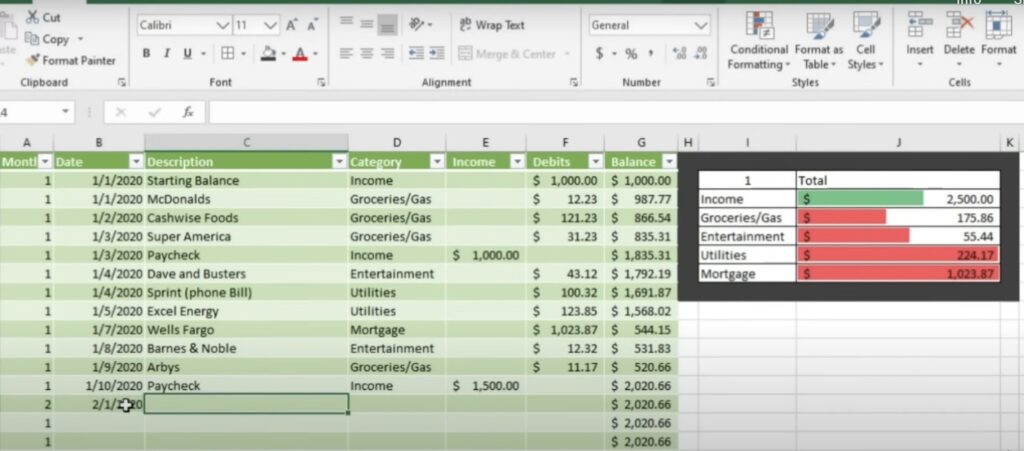Select column D header
This screenshot has width=1024, height=451.
coord(397,142)
